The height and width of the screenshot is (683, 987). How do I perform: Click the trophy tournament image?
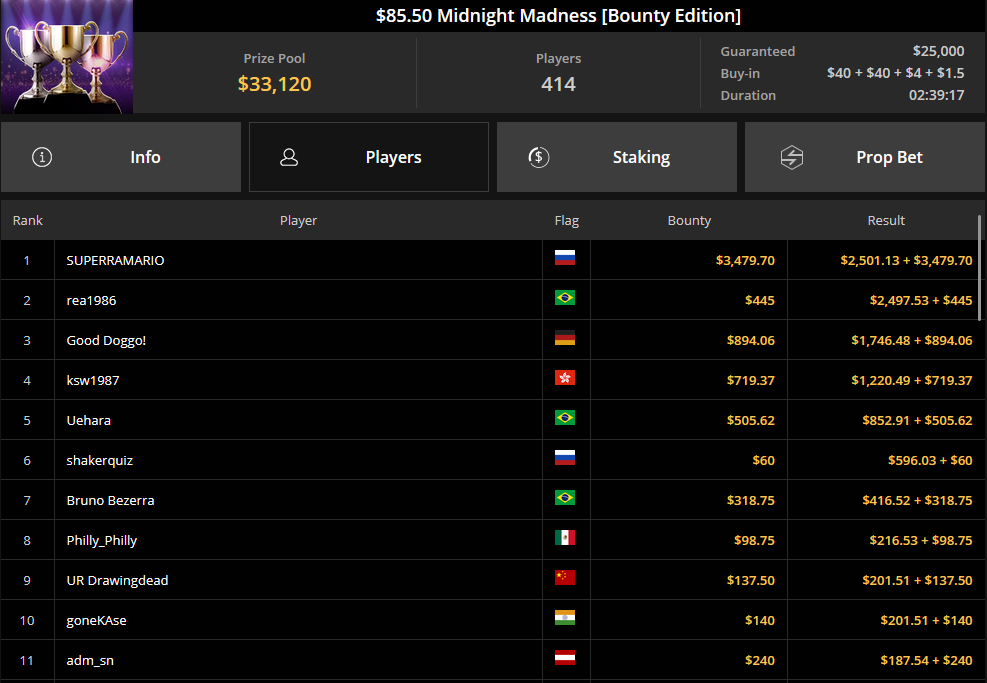pos(67,57)
